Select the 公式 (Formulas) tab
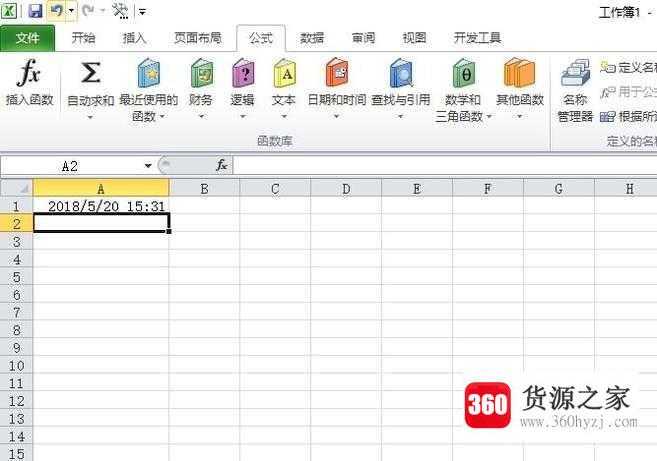 (261, 38)
